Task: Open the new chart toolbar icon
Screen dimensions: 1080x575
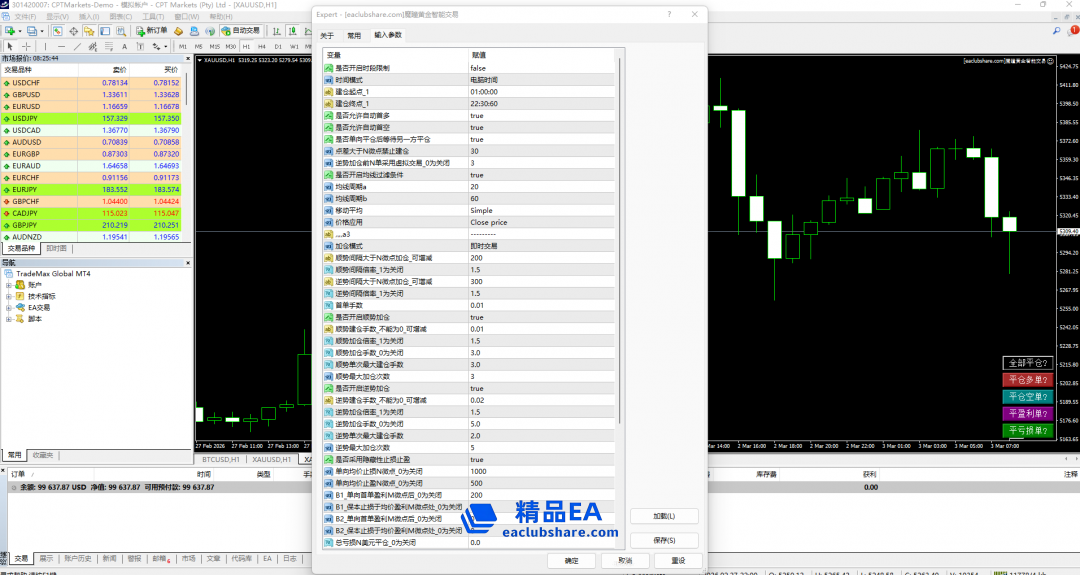Action: click(11, 31)
